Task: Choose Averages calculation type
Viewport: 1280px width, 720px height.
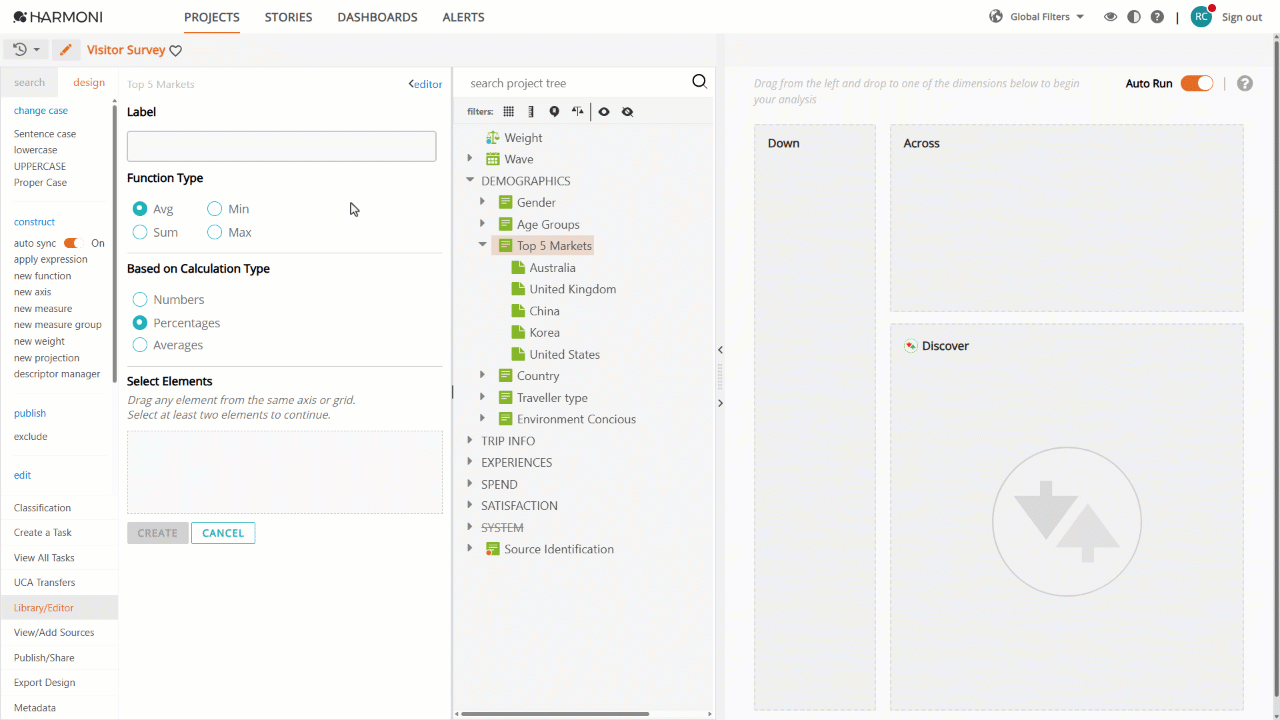Action: point(140,345)
